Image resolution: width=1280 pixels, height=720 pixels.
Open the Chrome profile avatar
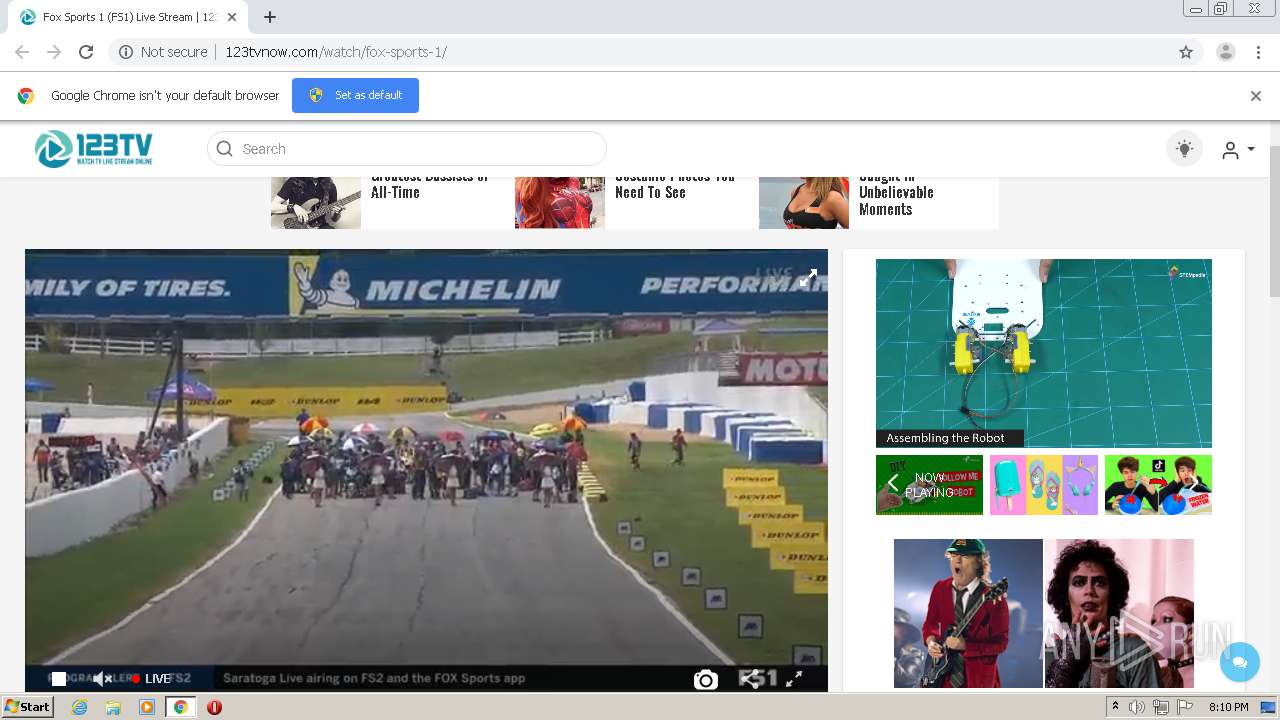click(1226, 52)
